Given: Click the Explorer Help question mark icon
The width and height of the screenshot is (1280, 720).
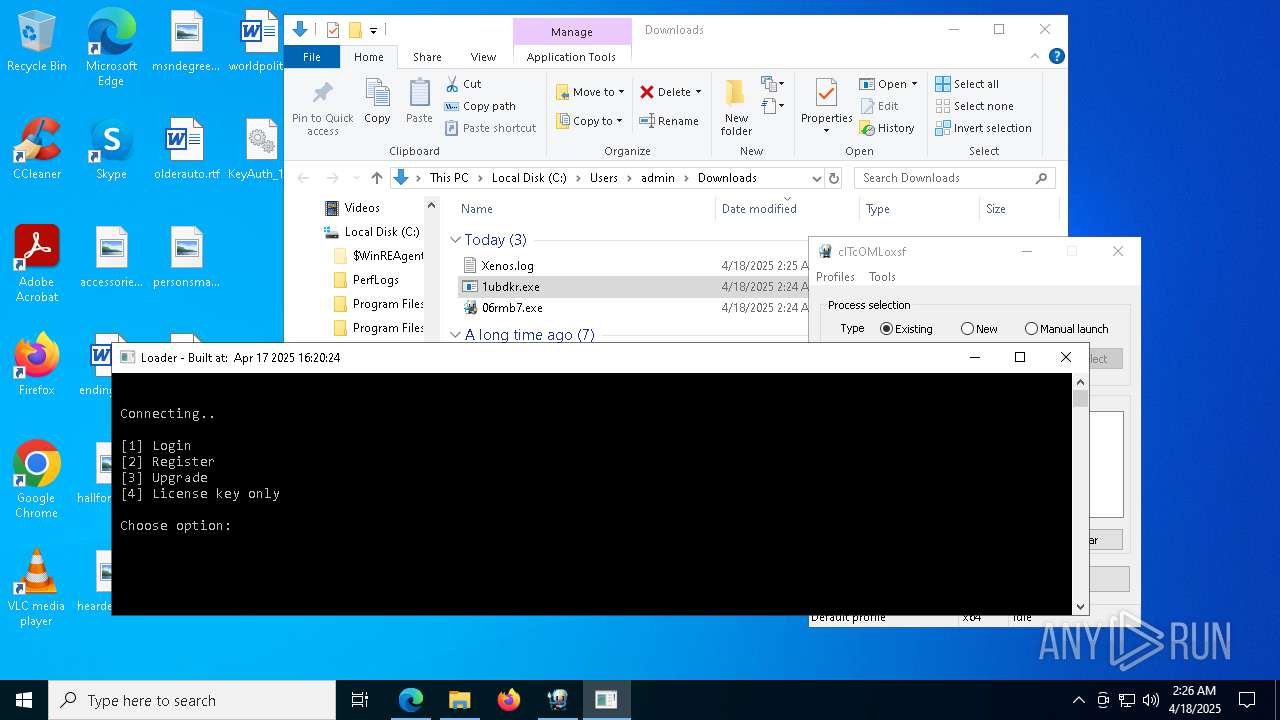Looking at the screenshot, I should point(1056,57).
